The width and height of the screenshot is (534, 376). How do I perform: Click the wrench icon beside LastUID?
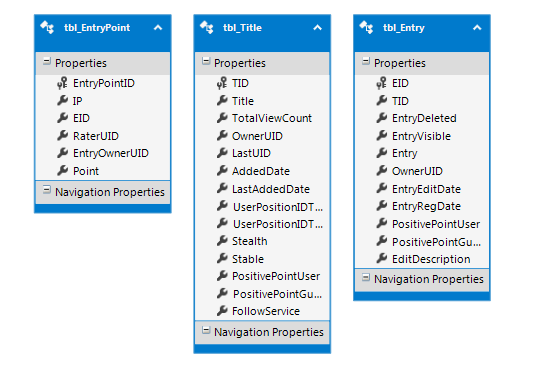click(222, 153)
